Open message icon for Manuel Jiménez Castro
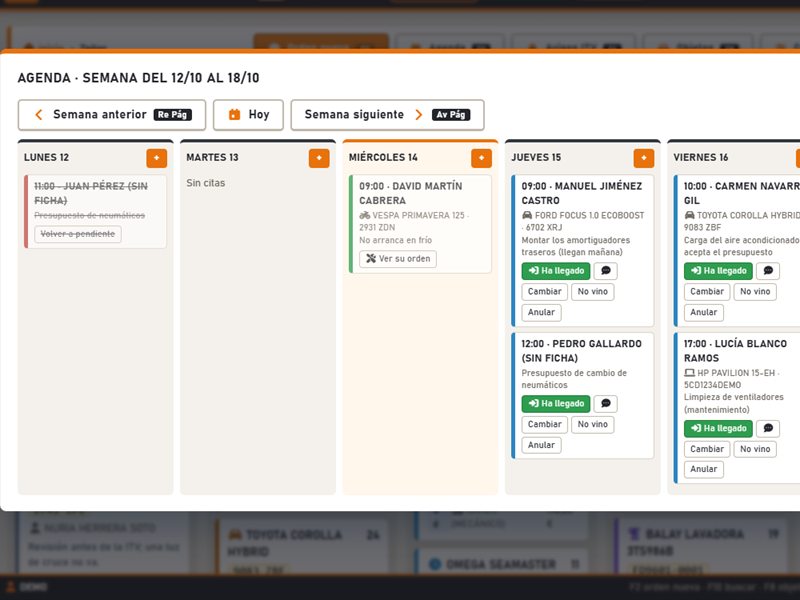The width and height of the screenshot is (800, 600). tap(606, 271)
